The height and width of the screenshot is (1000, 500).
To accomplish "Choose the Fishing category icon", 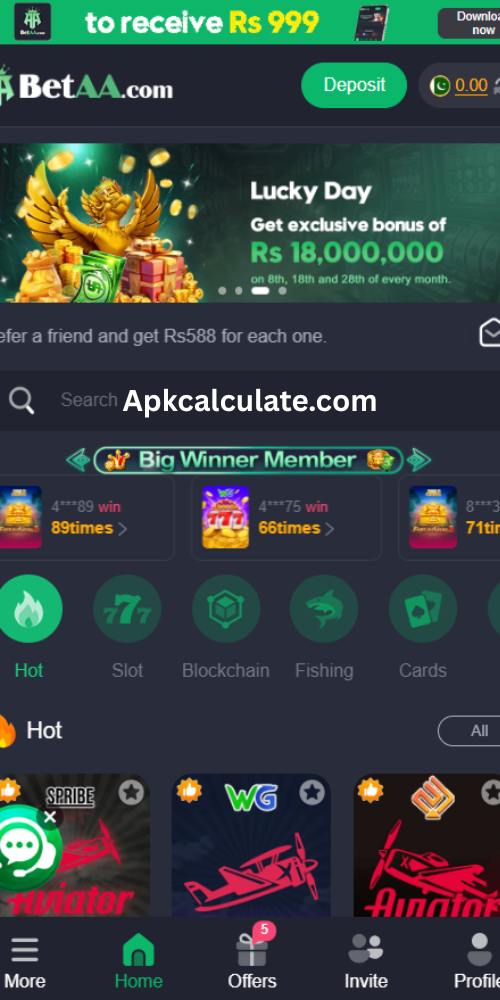I will (x=324, y=608).
